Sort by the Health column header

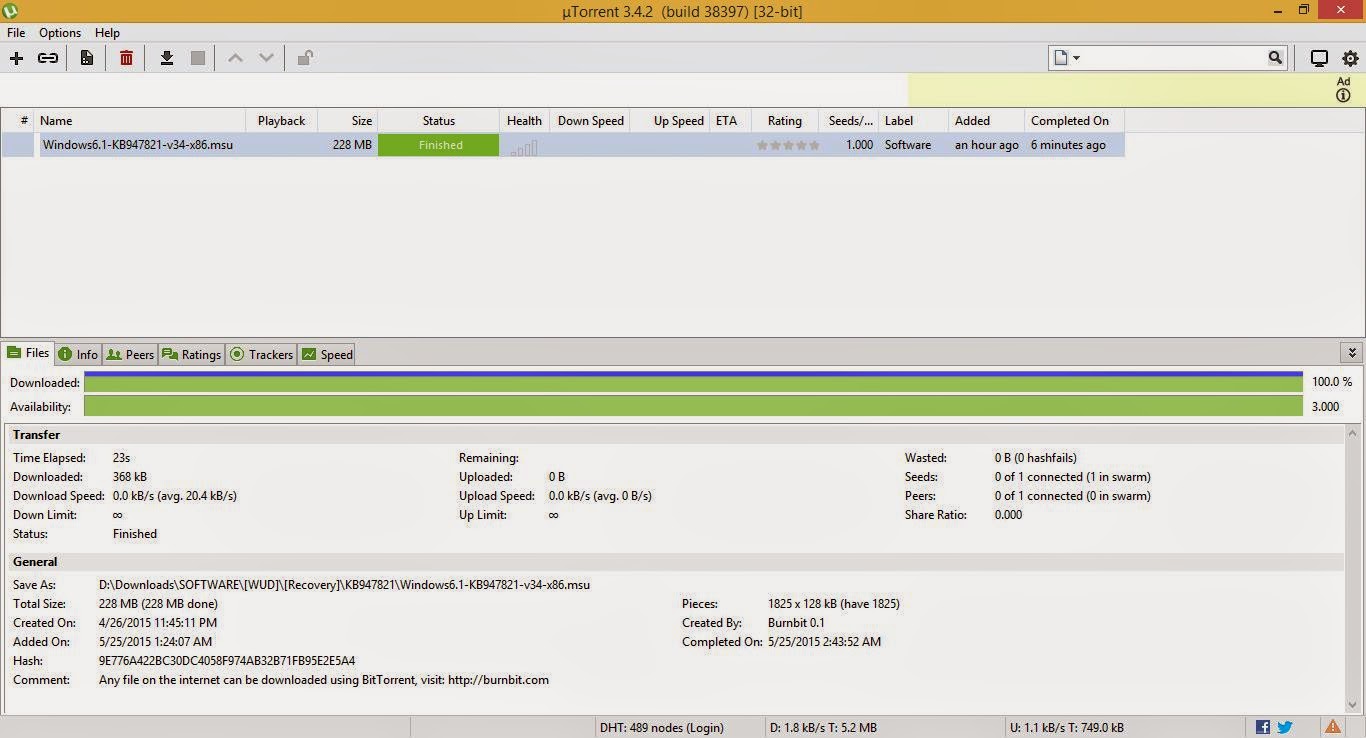coord(524,120)
